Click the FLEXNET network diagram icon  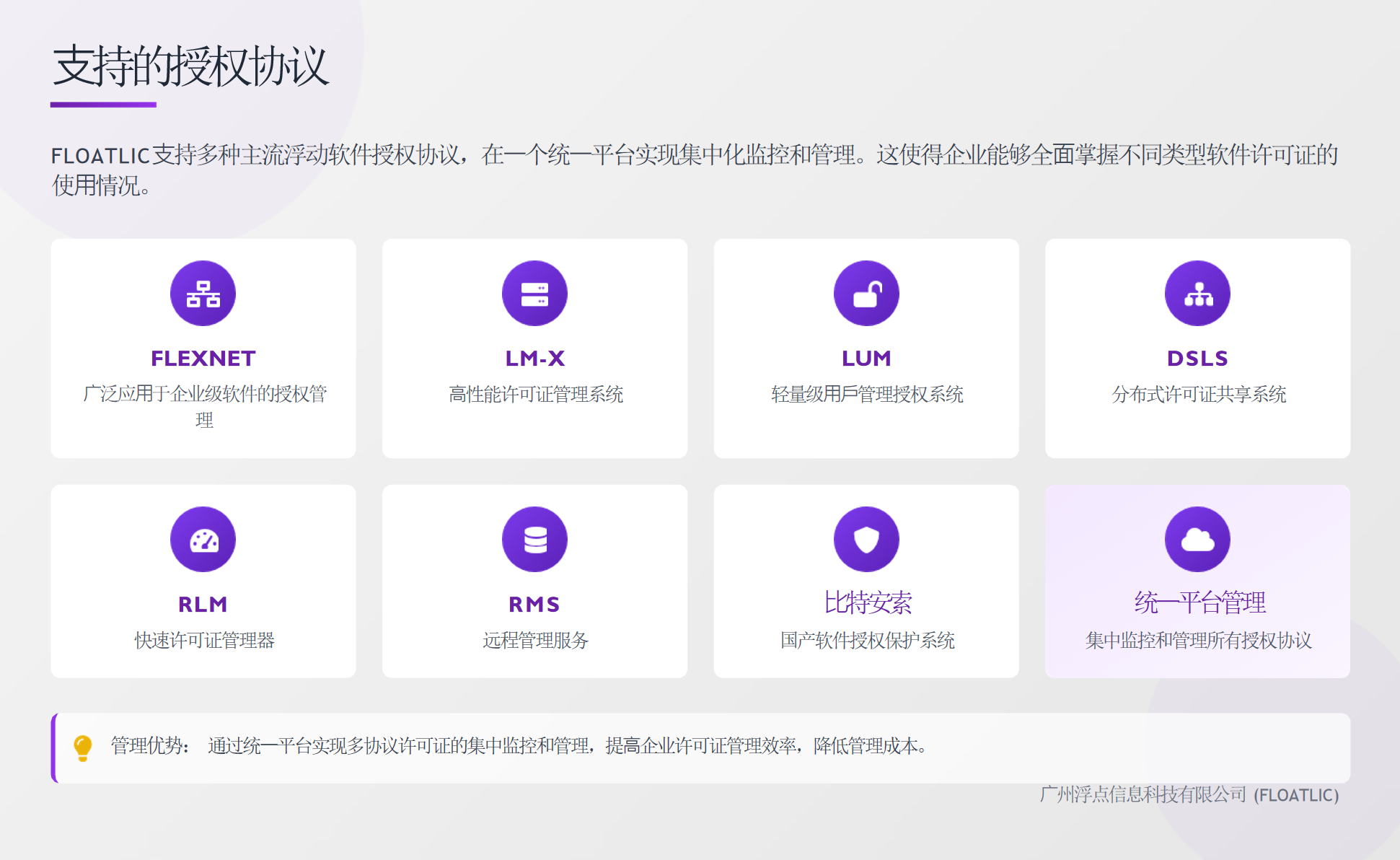pos(203,294)
